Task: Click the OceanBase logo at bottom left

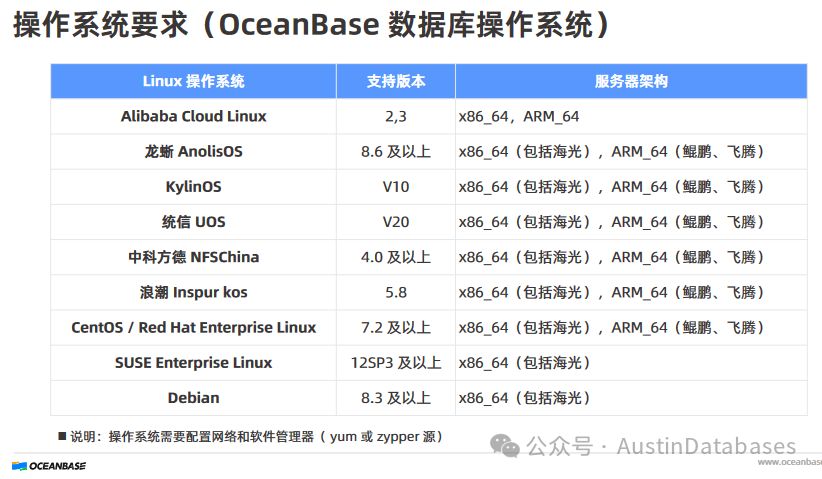Action: tap(49, 466)
